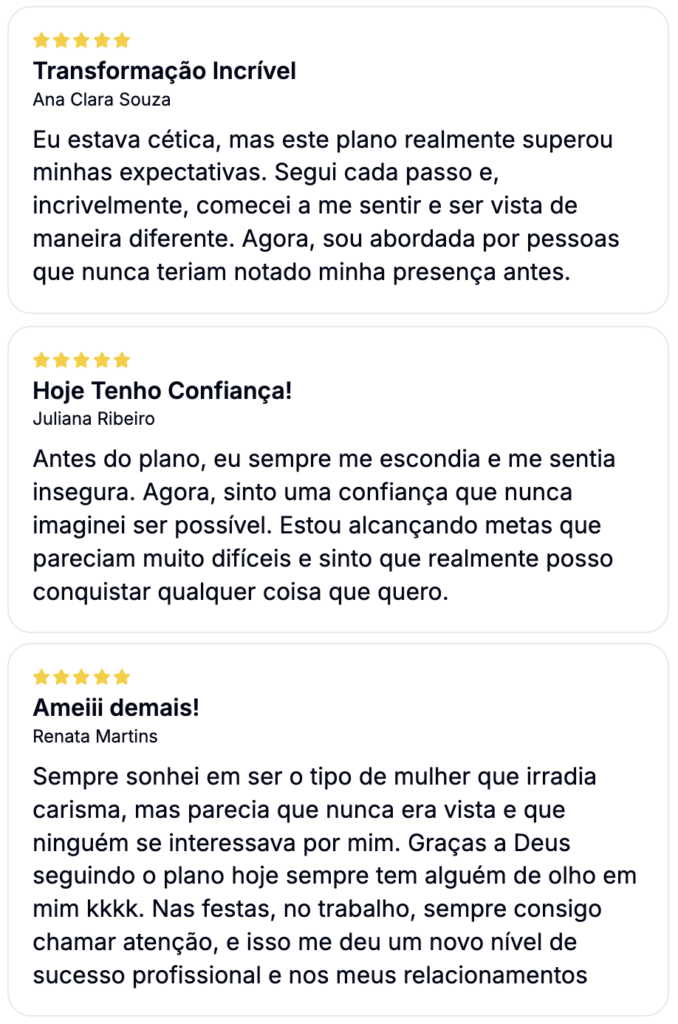Click the second star above Ameiii demais!

tap(61, 677)
